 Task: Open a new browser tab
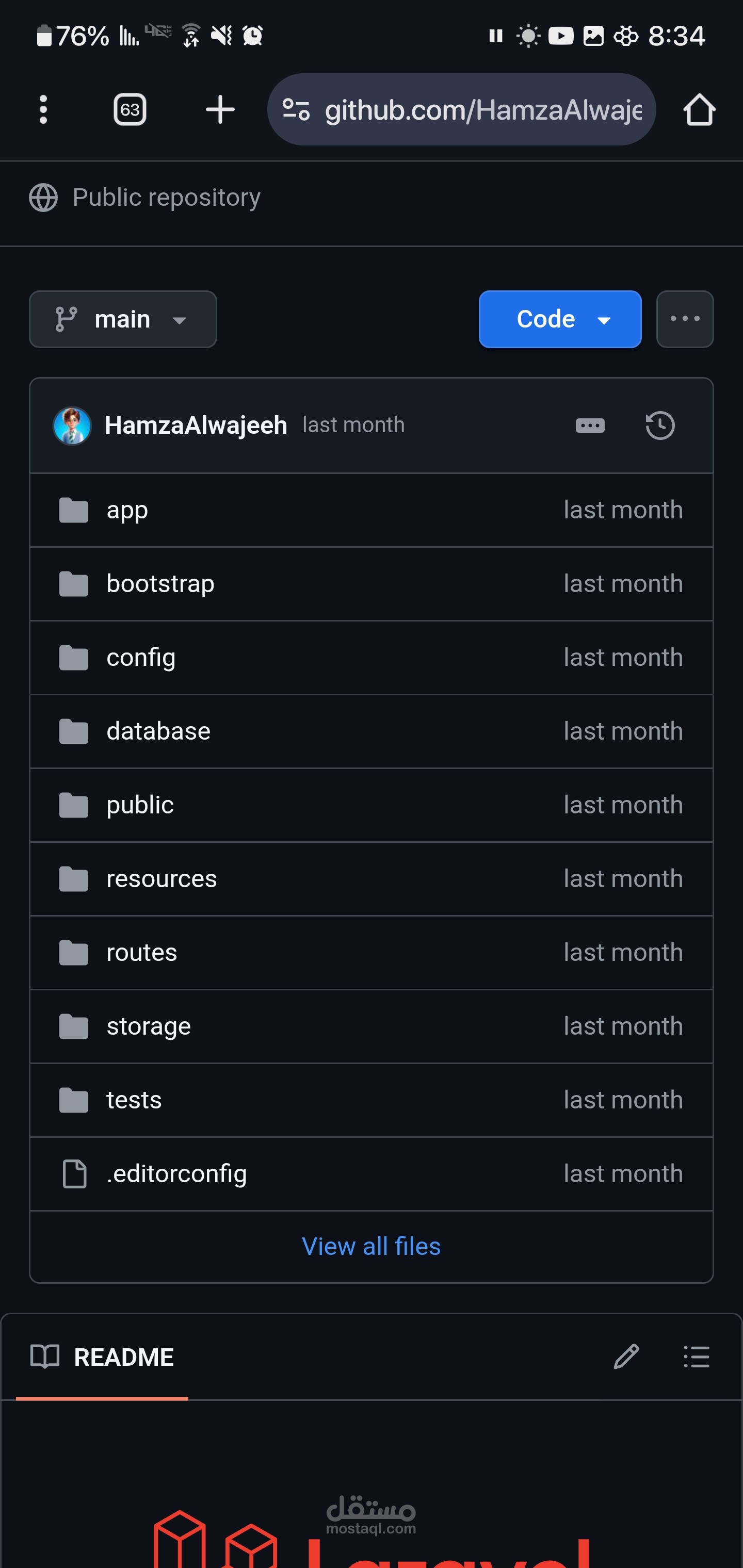pos(220,109)
